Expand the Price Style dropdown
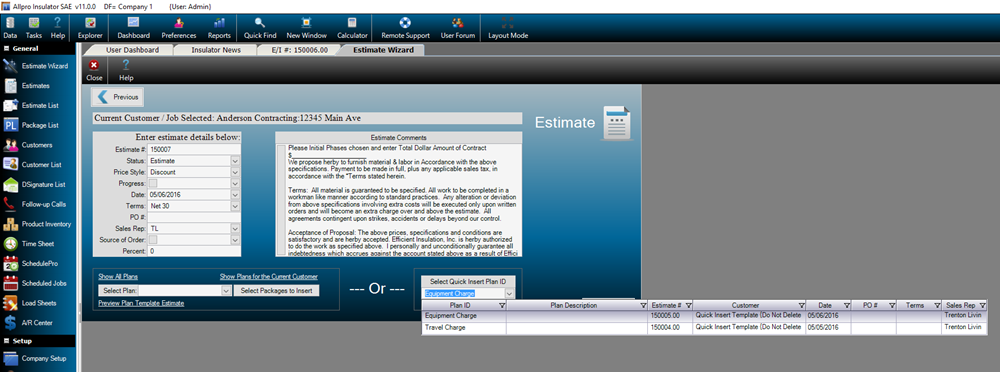This screenshot has height=372, width=1000. [x=235, y=173]
